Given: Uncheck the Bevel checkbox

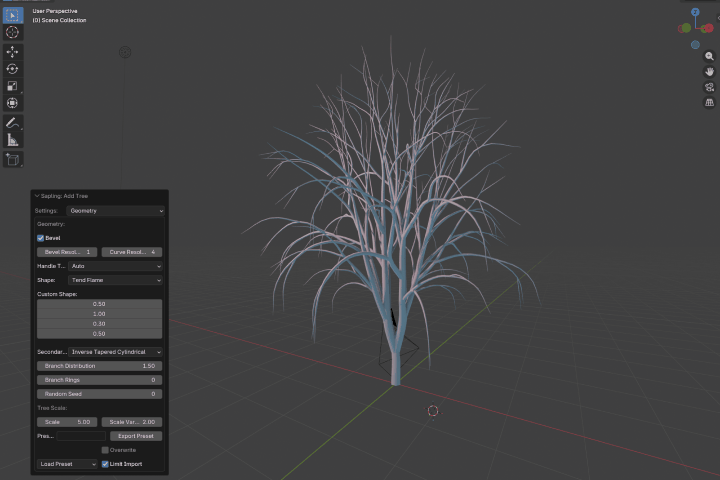Looking at the screenshot, I should click(x=40, y=238).
